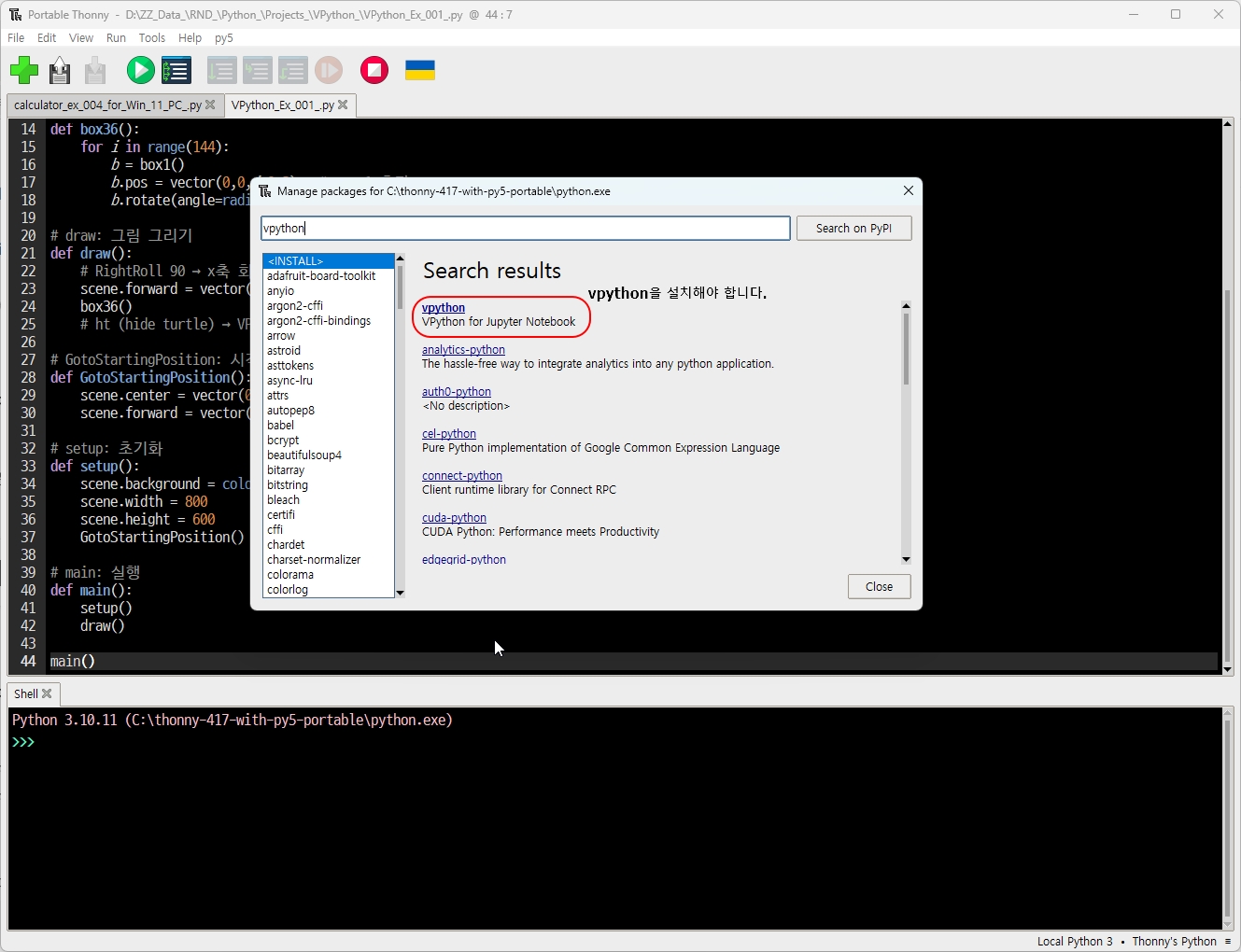Screen dimensions: 1241x952
Task: Click the Search on PyPI button
Action: click(x=853, y=228)
